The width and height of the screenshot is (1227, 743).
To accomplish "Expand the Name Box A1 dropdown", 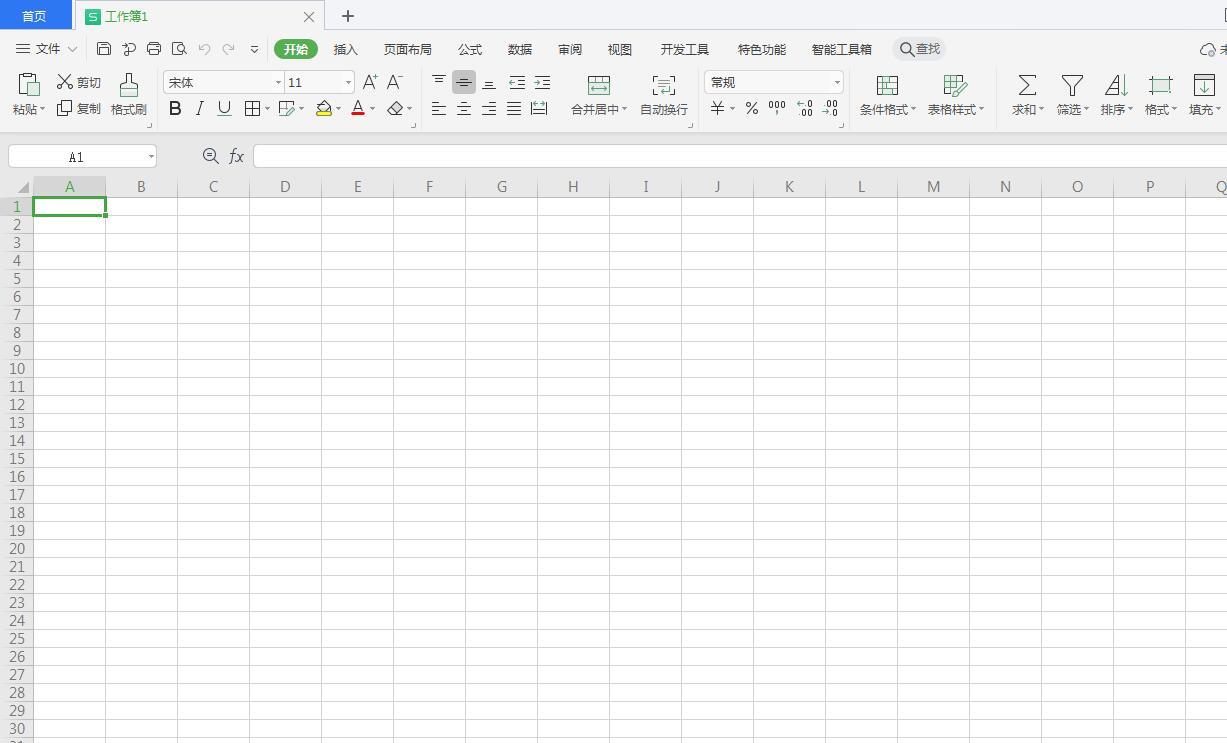I will pos(151,157).
